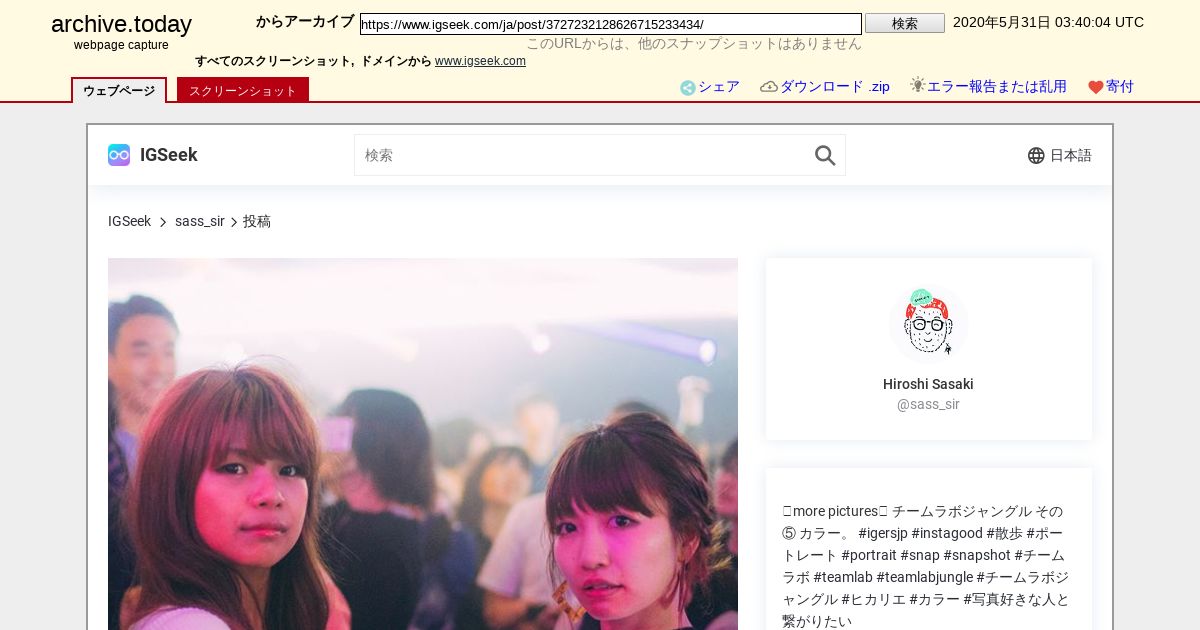The height and width of the screenshot is (630, 1200).
Task: Click the IGSeek site title
Action: click(169, 155)
